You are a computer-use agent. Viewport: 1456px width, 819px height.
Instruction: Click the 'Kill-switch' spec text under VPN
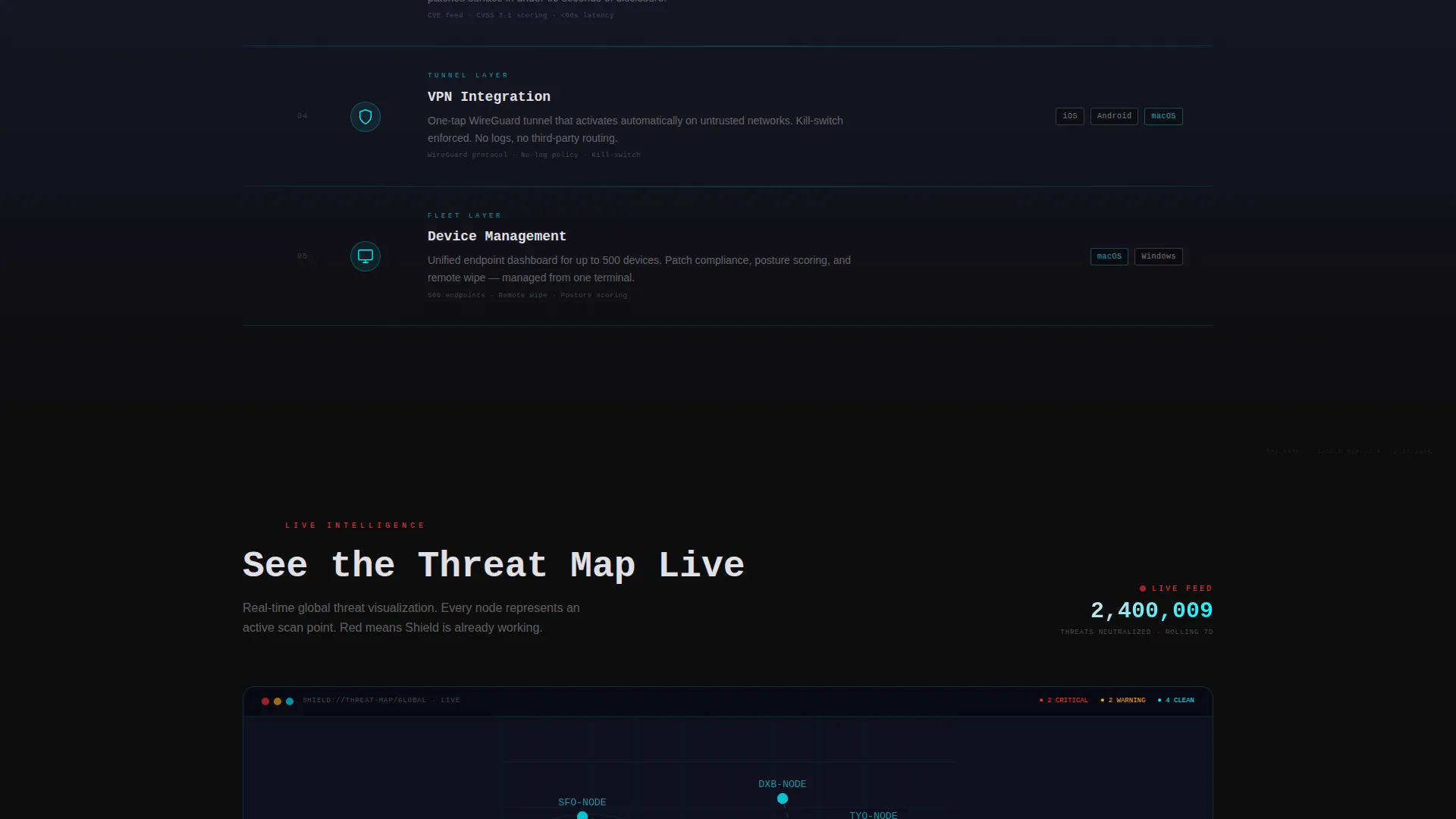click(616, 155)
